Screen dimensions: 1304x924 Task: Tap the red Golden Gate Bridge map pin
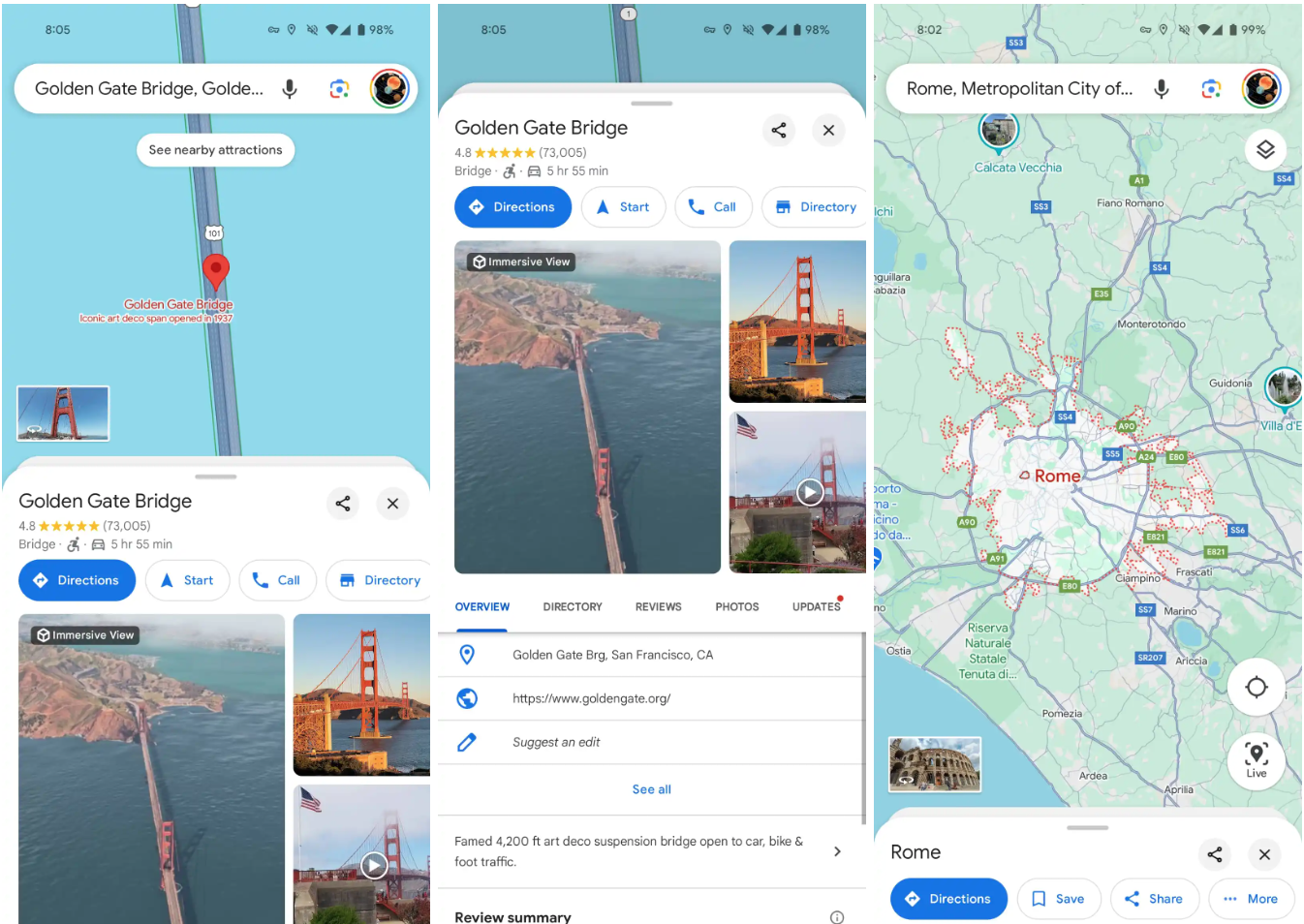point(216,271)
